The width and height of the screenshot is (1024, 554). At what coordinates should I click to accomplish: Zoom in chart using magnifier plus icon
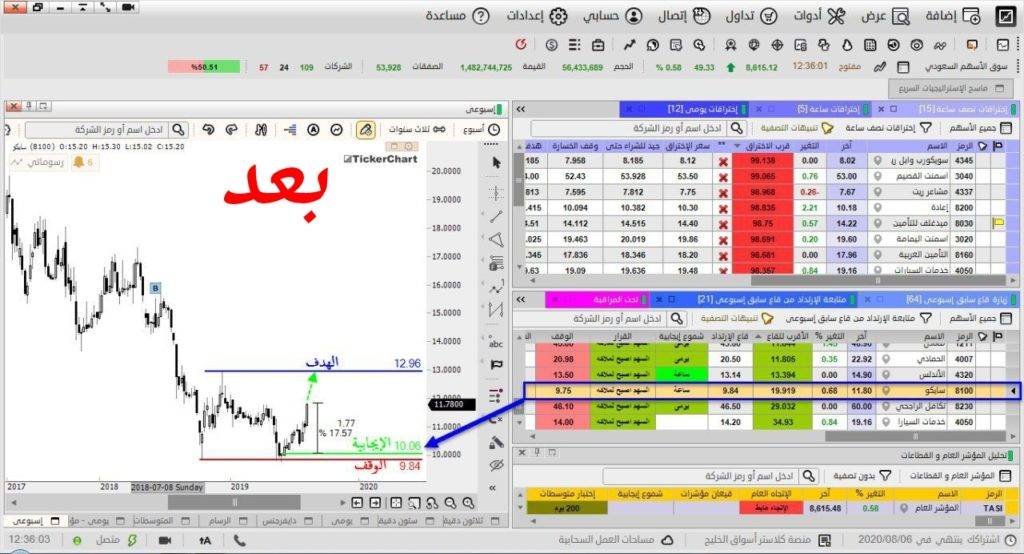point(468,503)
